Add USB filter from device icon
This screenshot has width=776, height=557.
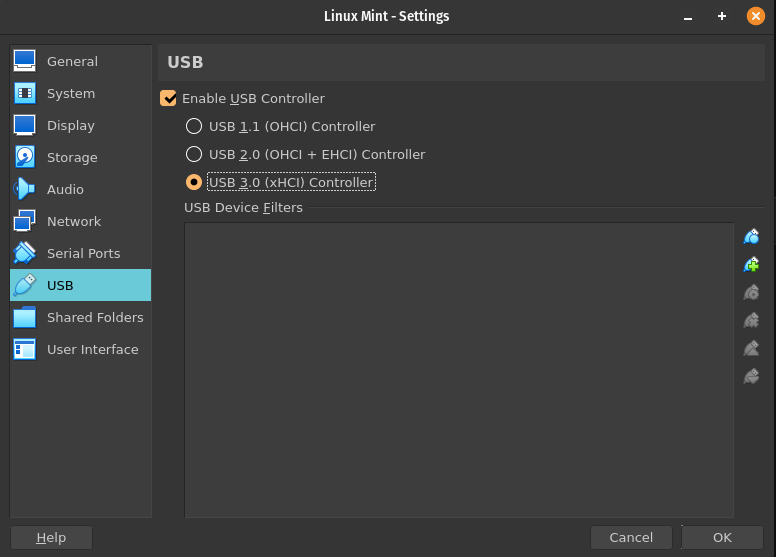(x=751, y=265)
